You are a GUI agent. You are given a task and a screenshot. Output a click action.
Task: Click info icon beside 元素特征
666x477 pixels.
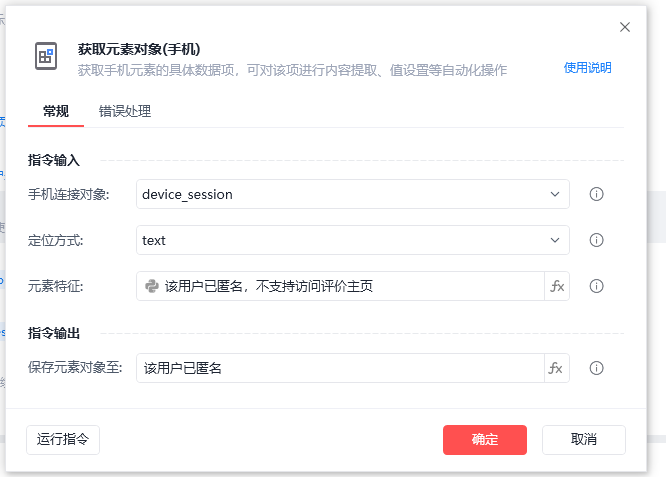597,286
